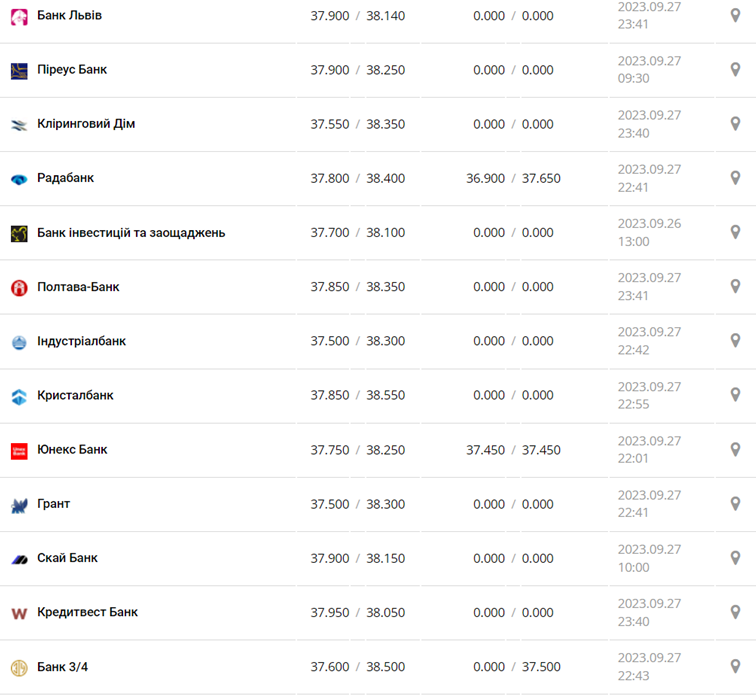Click Радабанк rate 37.800 / 38.400
This screenshot has height=696, width=756.
(357, 179)
